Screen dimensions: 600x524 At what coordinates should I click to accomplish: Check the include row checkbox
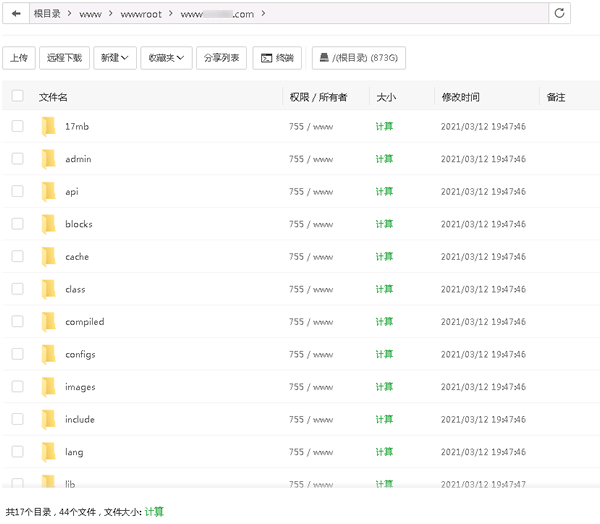point(17,419)
